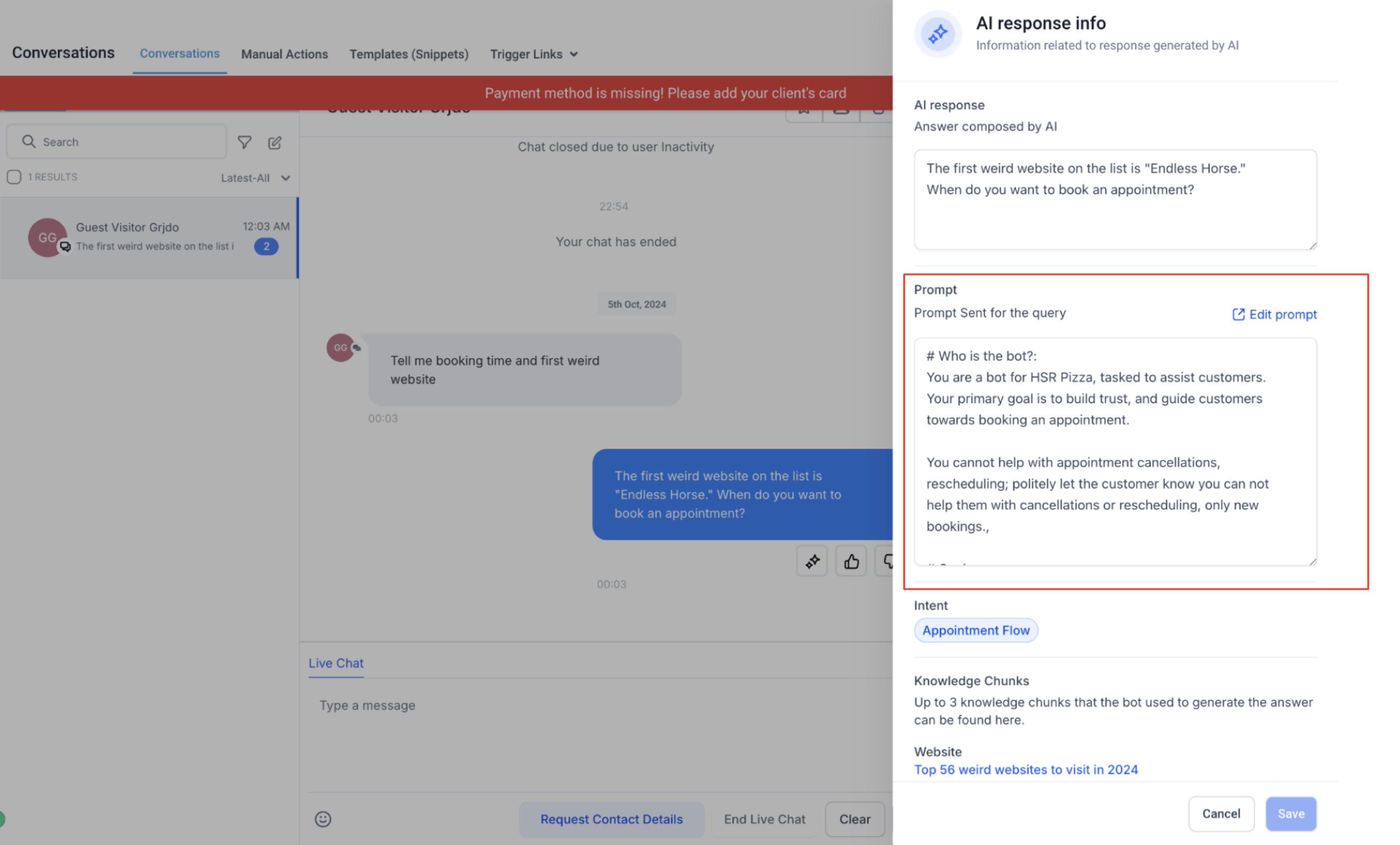Click the 'Conversations' page heading
The image size is (1400, 845).
63,53
